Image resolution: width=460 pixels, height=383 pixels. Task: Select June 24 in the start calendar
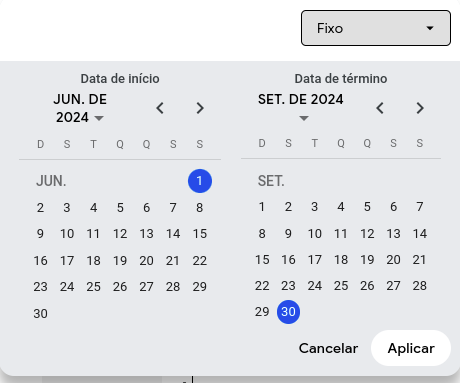coord(67,287)
